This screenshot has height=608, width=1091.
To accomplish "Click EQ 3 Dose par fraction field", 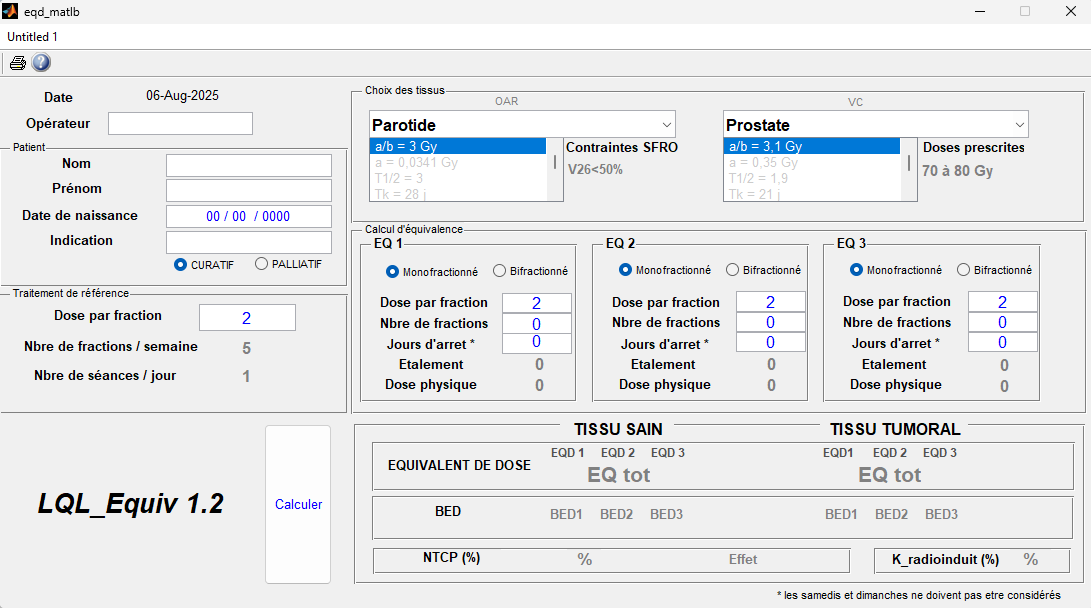I will click(1002, 301).
